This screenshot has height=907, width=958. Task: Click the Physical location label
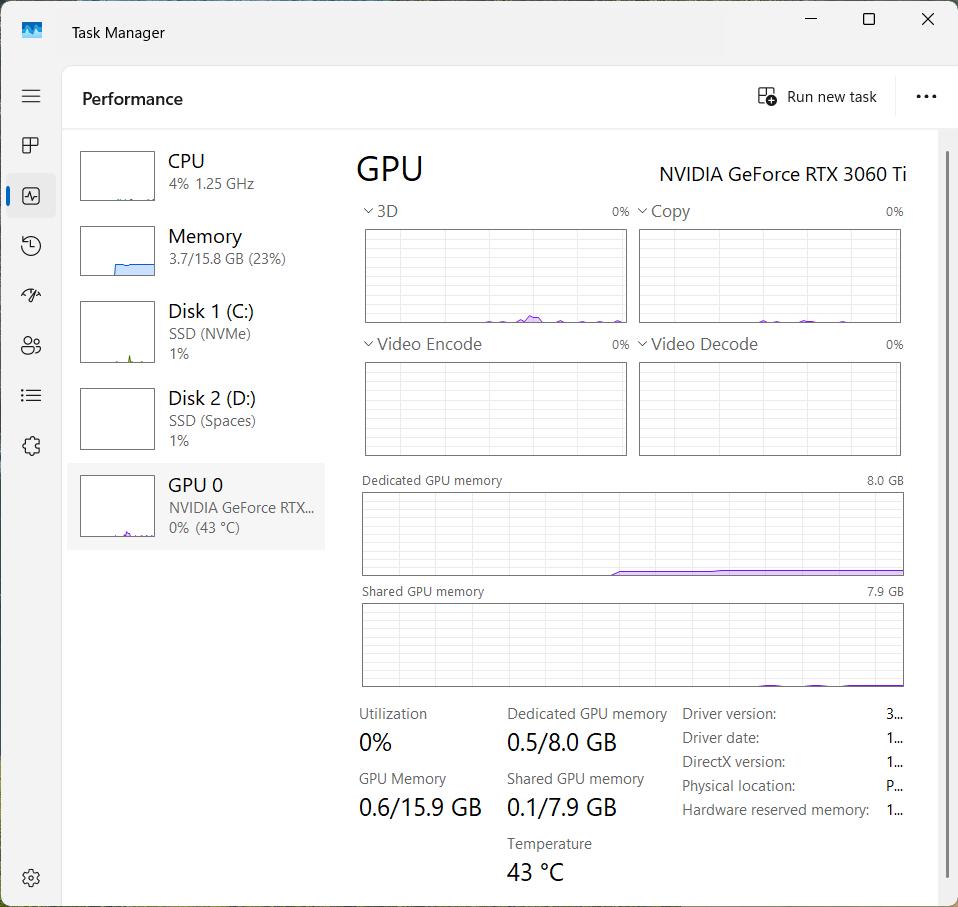click(x=738, y=786)
